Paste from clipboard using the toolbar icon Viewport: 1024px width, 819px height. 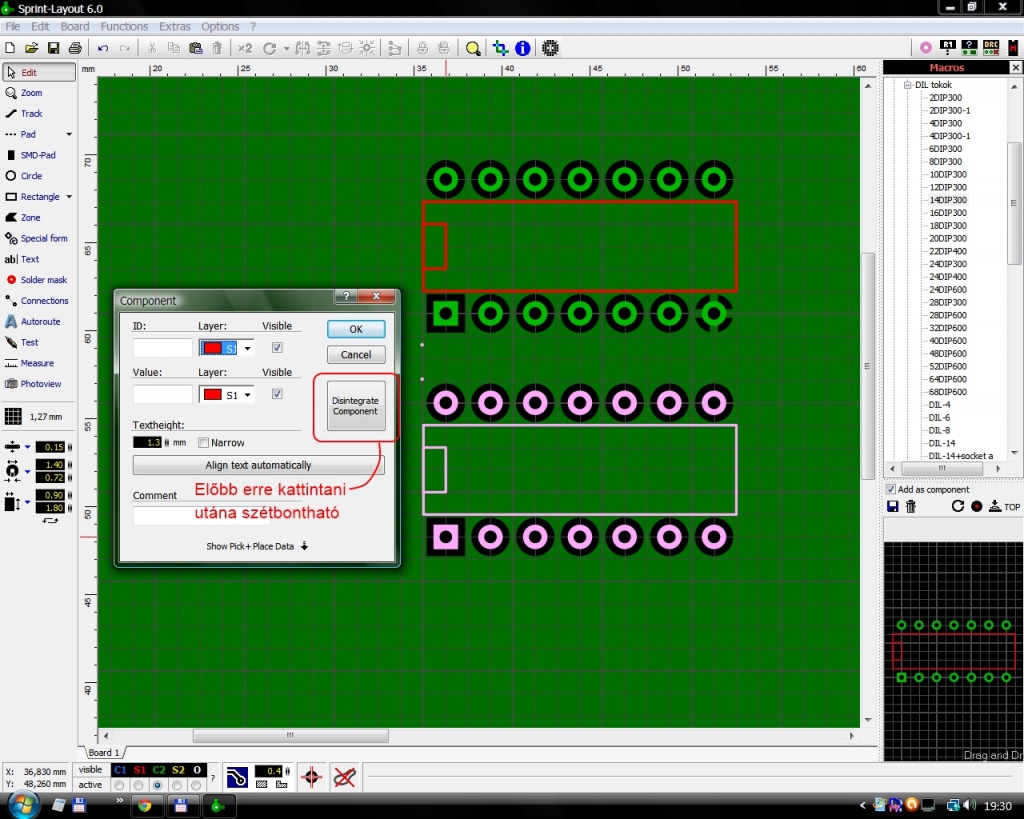pos(195,48)
